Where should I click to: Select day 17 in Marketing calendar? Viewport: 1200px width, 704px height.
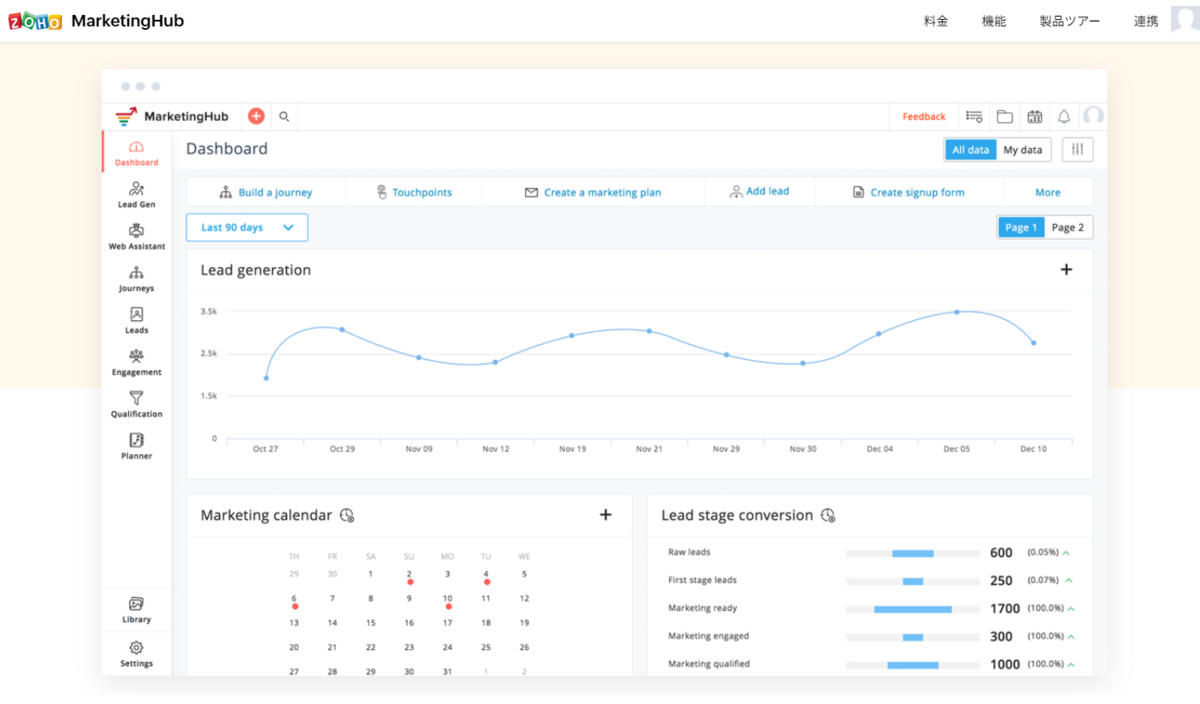click(447, 622)
